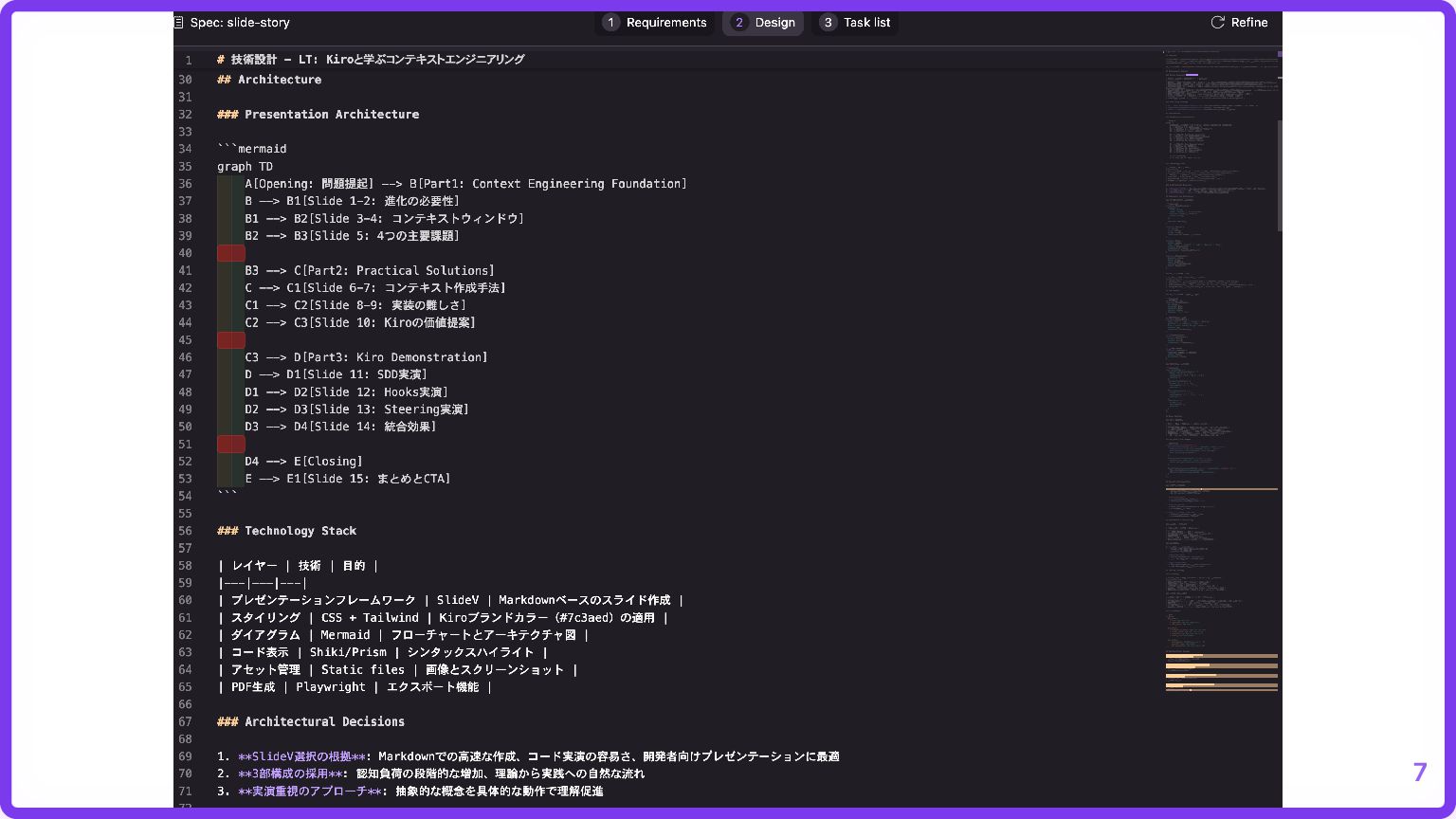The width and height of the screenshot is (1456, 819).
Task: Click the 'CSS + Tailwind' styling table row
Action: point(443,618)
